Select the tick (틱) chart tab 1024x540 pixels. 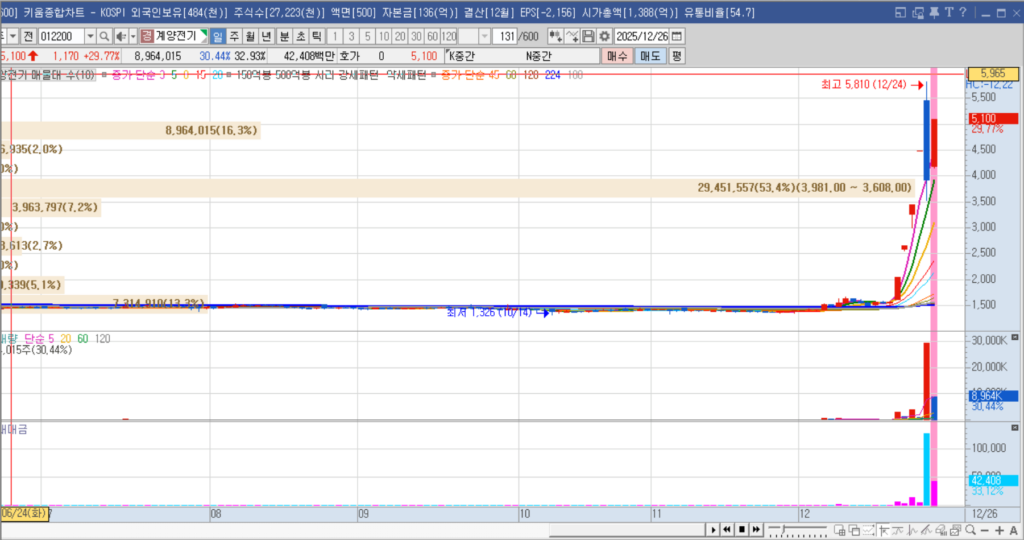[316, 36]
